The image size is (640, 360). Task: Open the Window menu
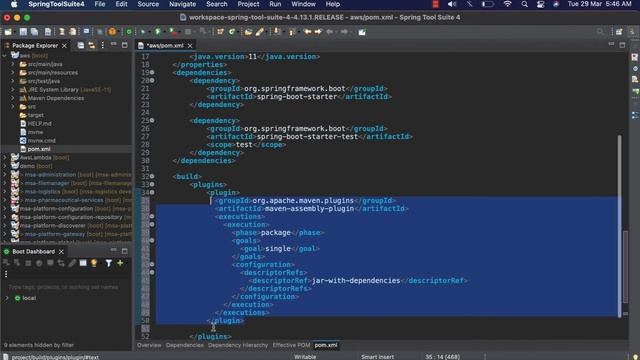click(x=303, y=4)
